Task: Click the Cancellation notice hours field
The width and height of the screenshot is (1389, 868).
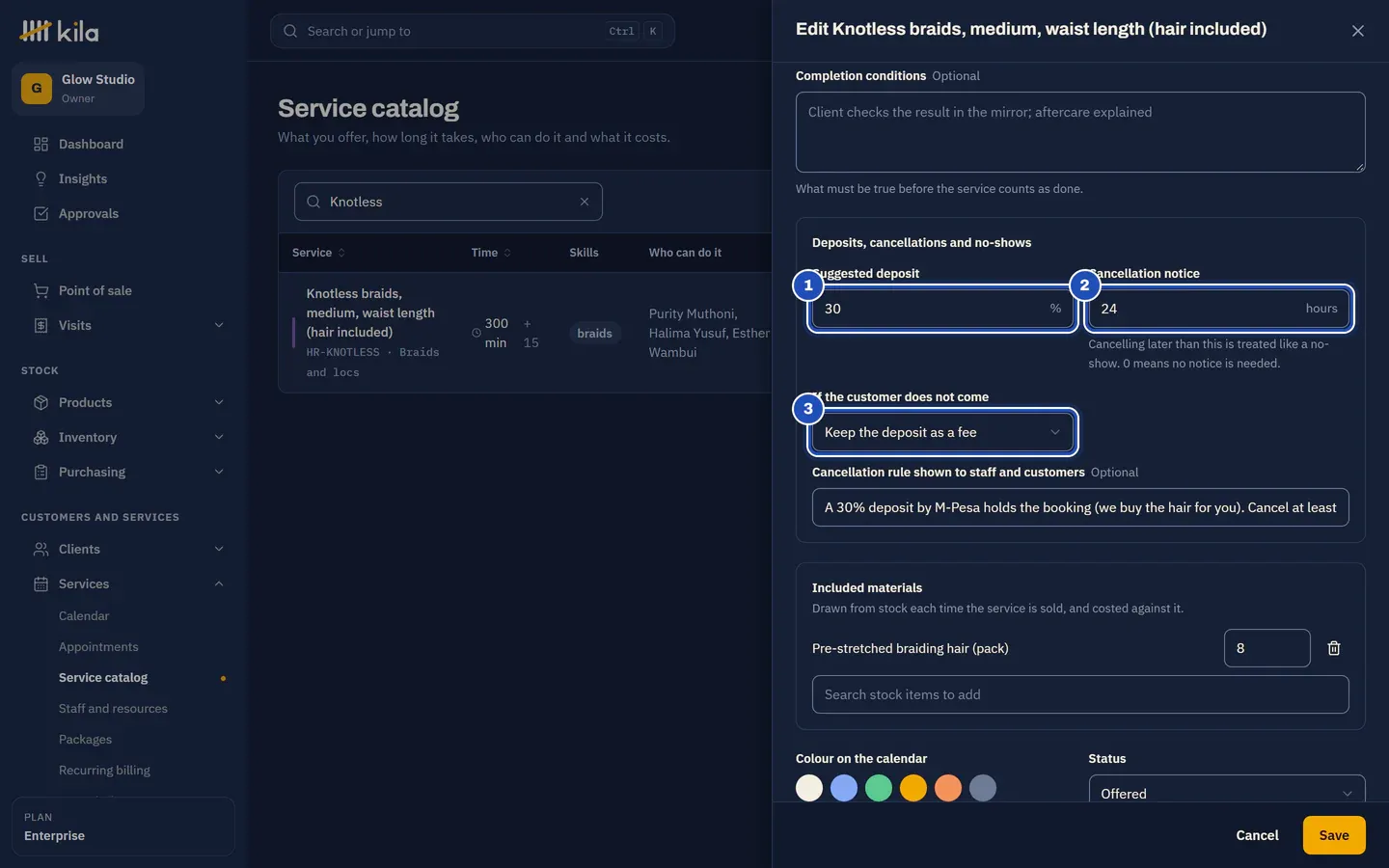Action: click(1219, 309)
